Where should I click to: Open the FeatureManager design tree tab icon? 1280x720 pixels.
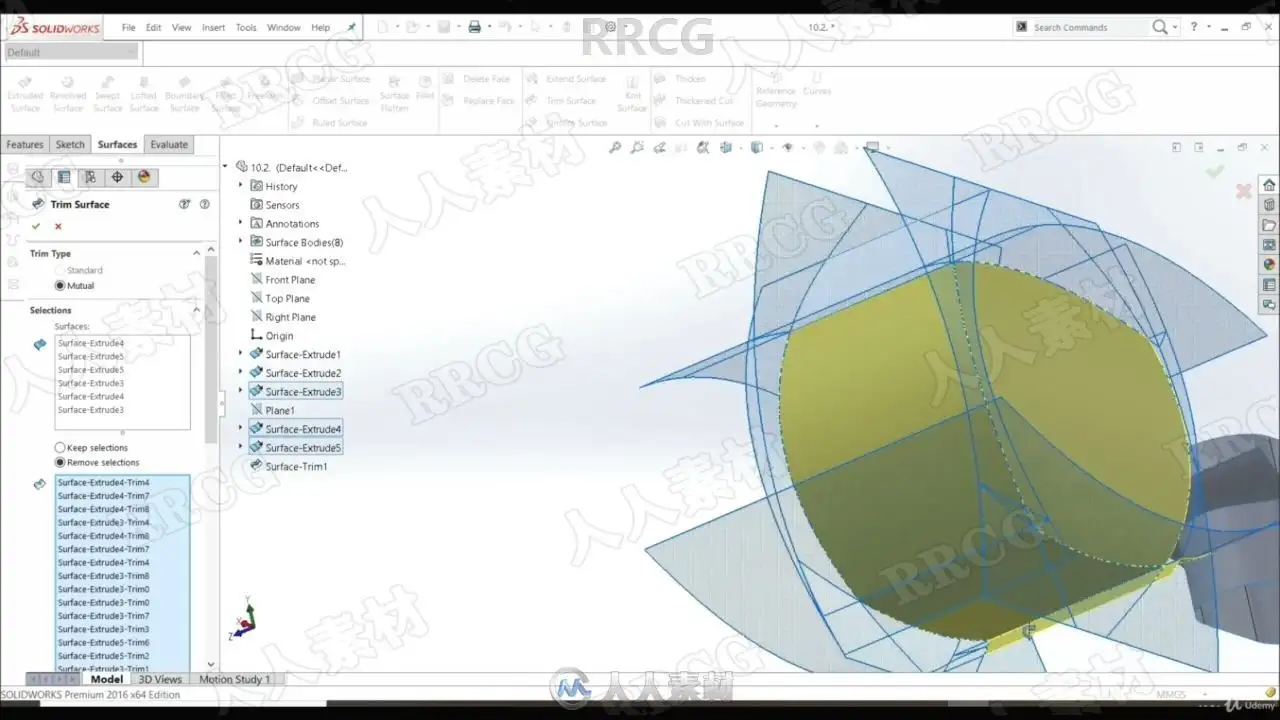point(37,177)
